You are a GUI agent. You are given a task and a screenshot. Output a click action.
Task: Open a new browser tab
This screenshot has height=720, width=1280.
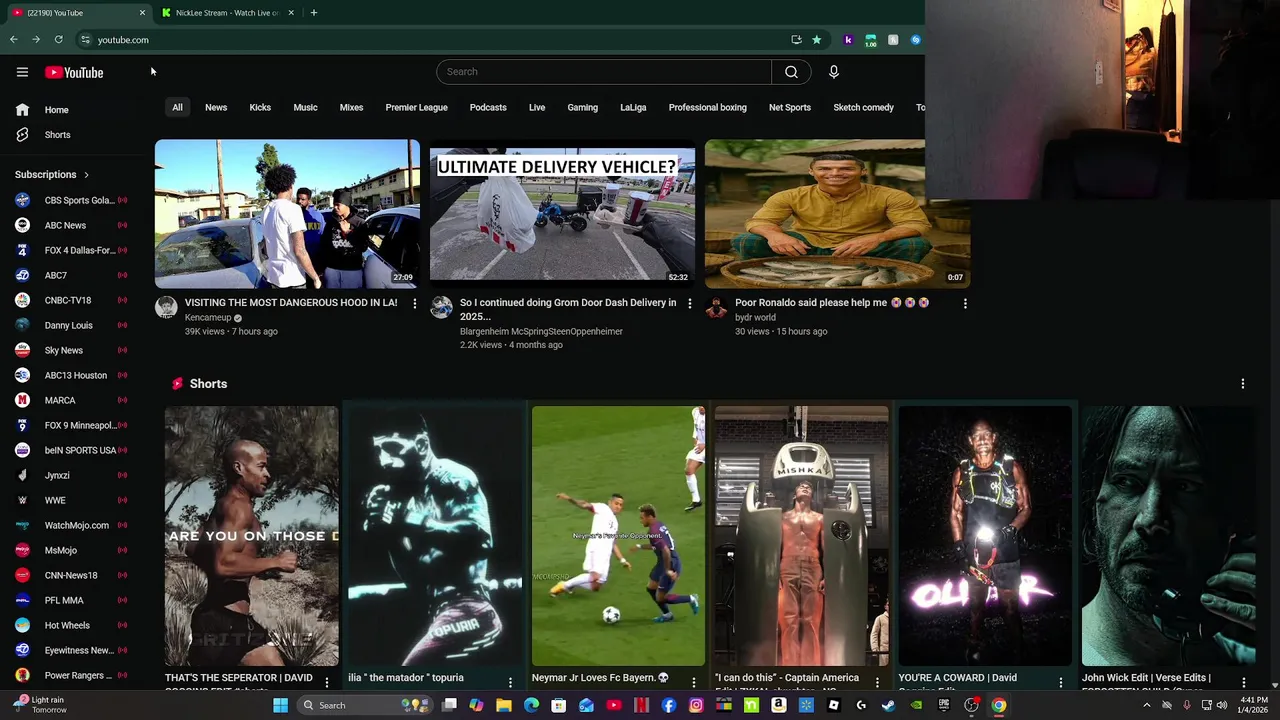tap(313, 13)
